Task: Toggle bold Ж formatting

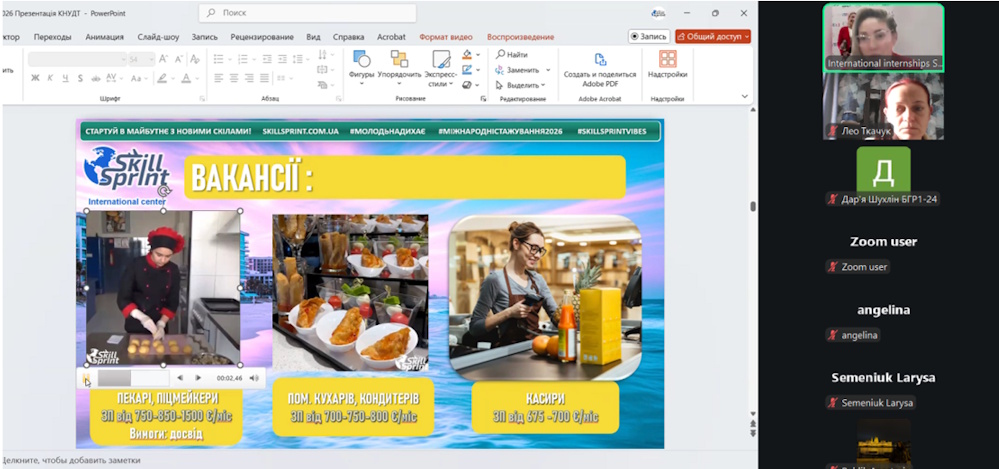Action: tap(35, 78)
